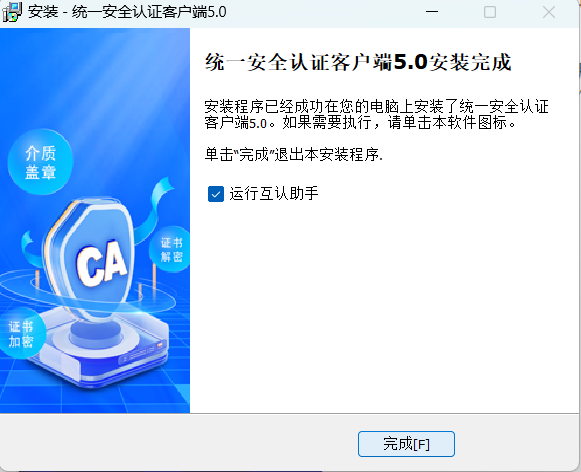Click the 单击"完成"退出本安装程序 instruction text
Image resolution: width=581 pixels, height=472 pixels.
(x=293, y=154)
